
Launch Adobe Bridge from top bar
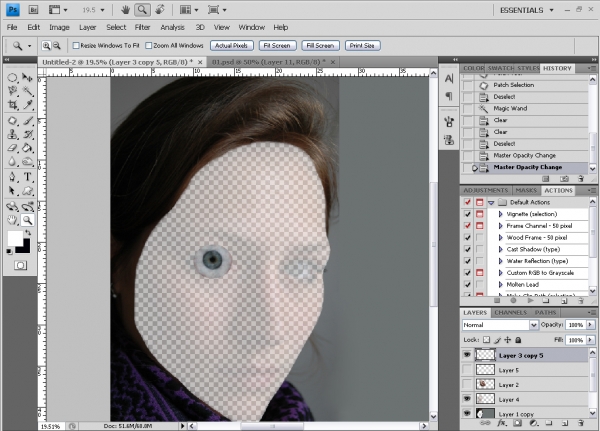(33, 10)
